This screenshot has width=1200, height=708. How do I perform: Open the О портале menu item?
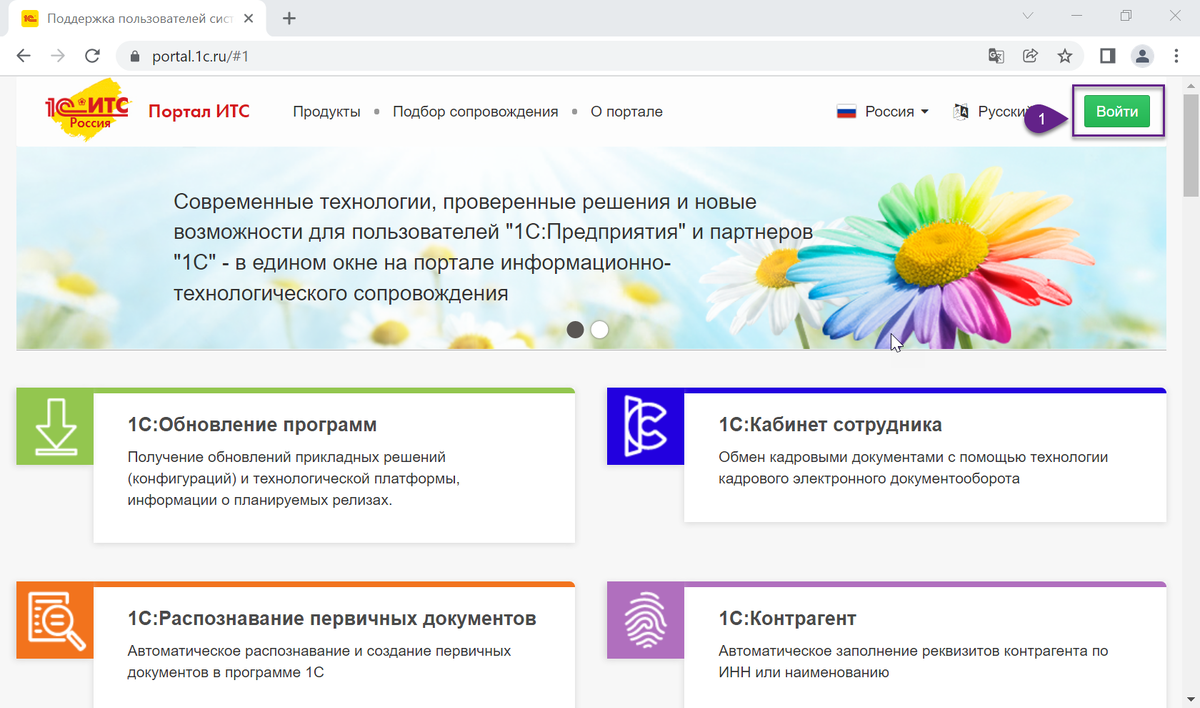click(627, 112)
